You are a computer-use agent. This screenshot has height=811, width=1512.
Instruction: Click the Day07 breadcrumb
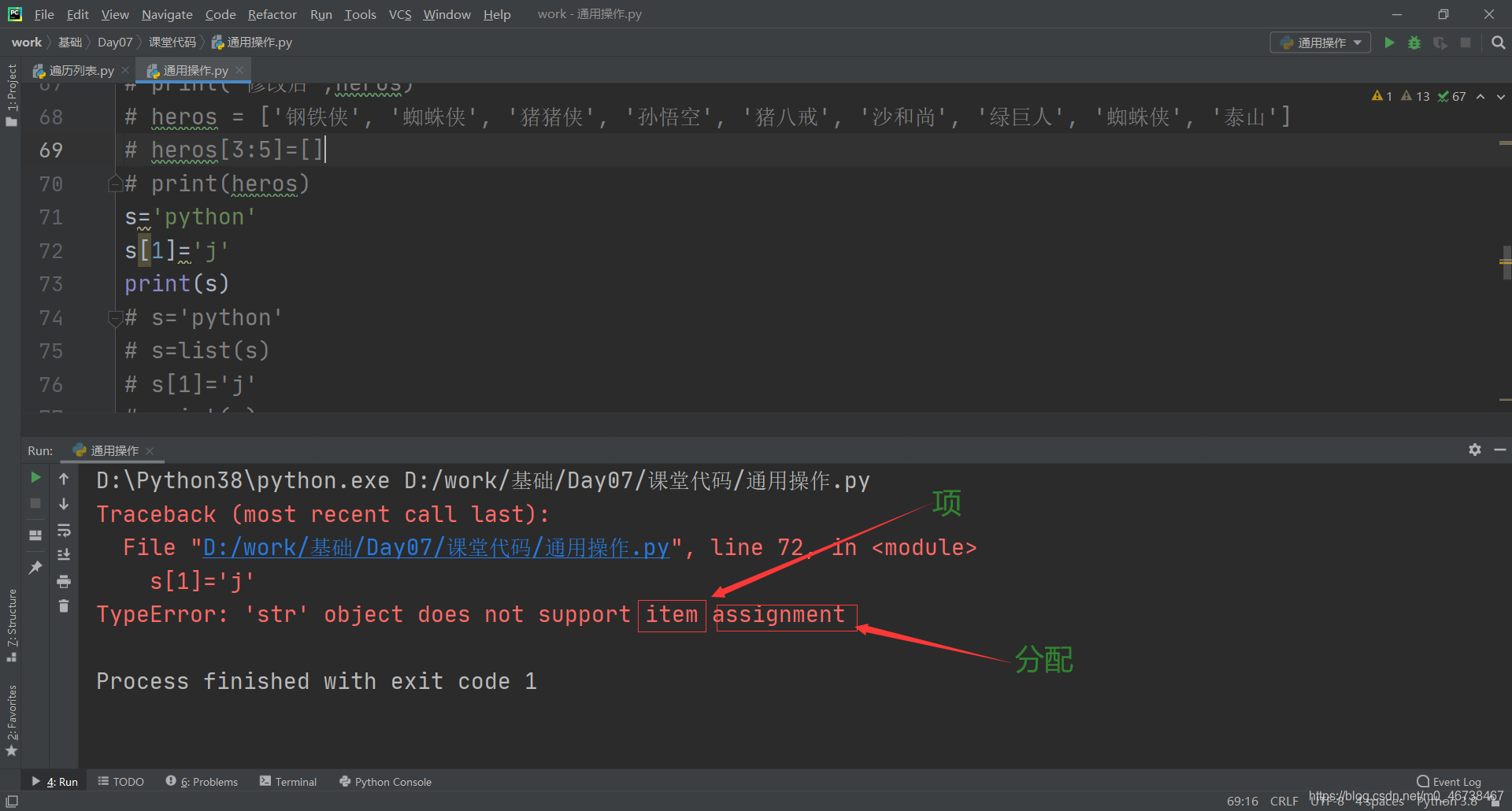tap(115, 43)
